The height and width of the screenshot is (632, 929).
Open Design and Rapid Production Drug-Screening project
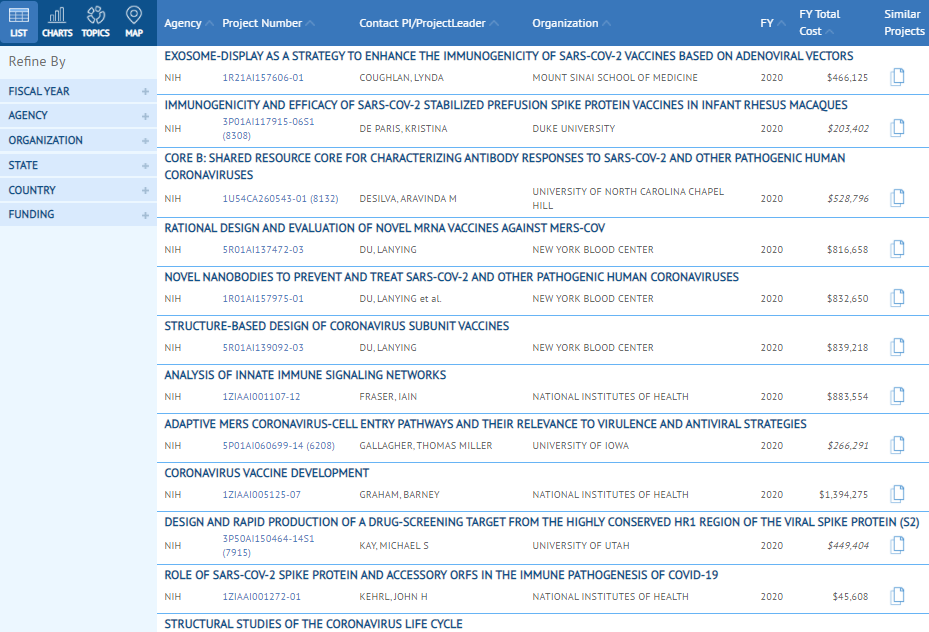click(542, 522)
